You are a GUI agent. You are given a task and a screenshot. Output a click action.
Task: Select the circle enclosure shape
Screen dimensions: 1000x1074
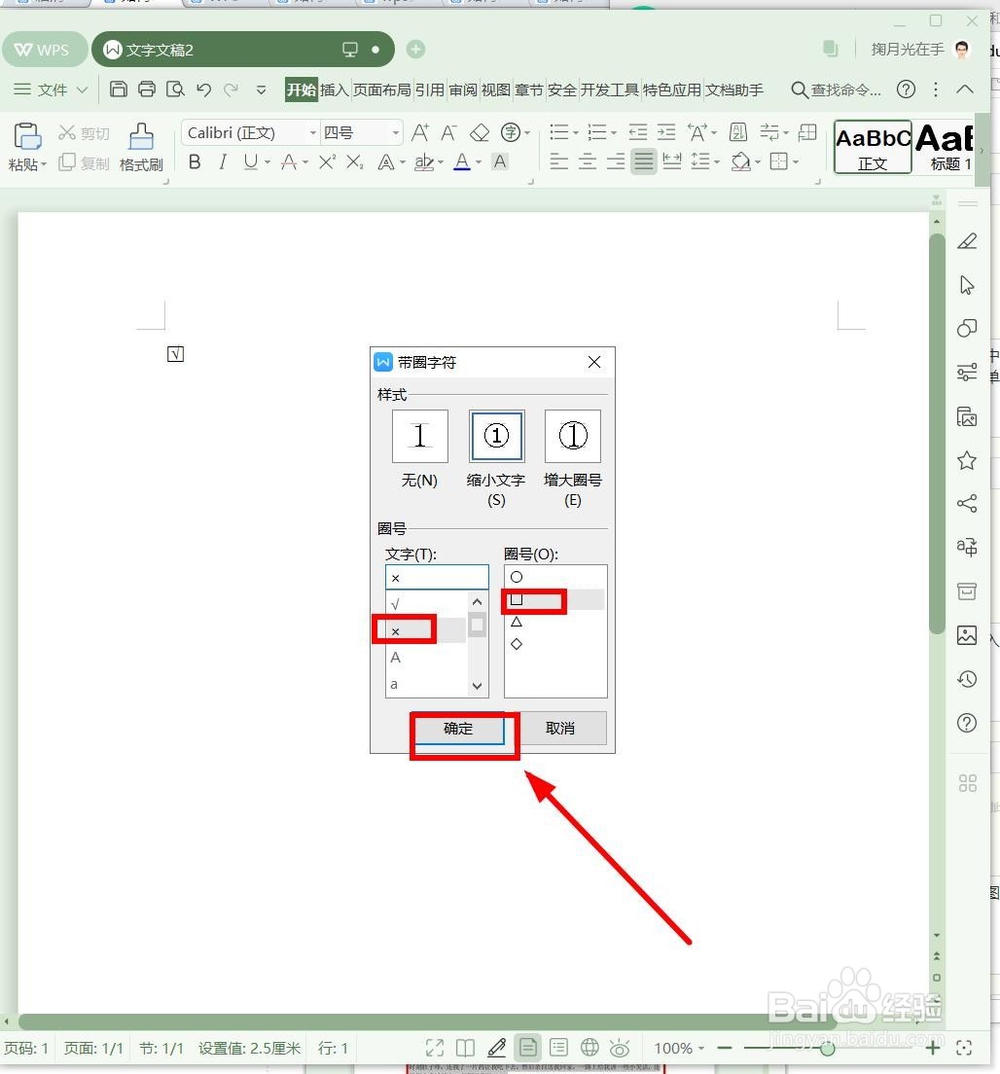pyautogui.click(x=555, y=577)
